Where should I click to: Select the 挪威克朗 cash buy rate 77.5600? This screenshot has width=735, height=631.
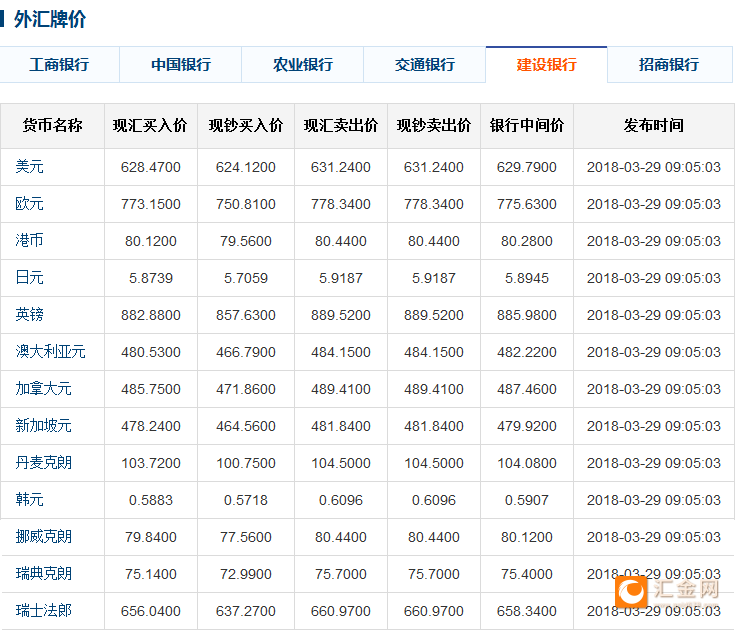click(x=246, y=538)
